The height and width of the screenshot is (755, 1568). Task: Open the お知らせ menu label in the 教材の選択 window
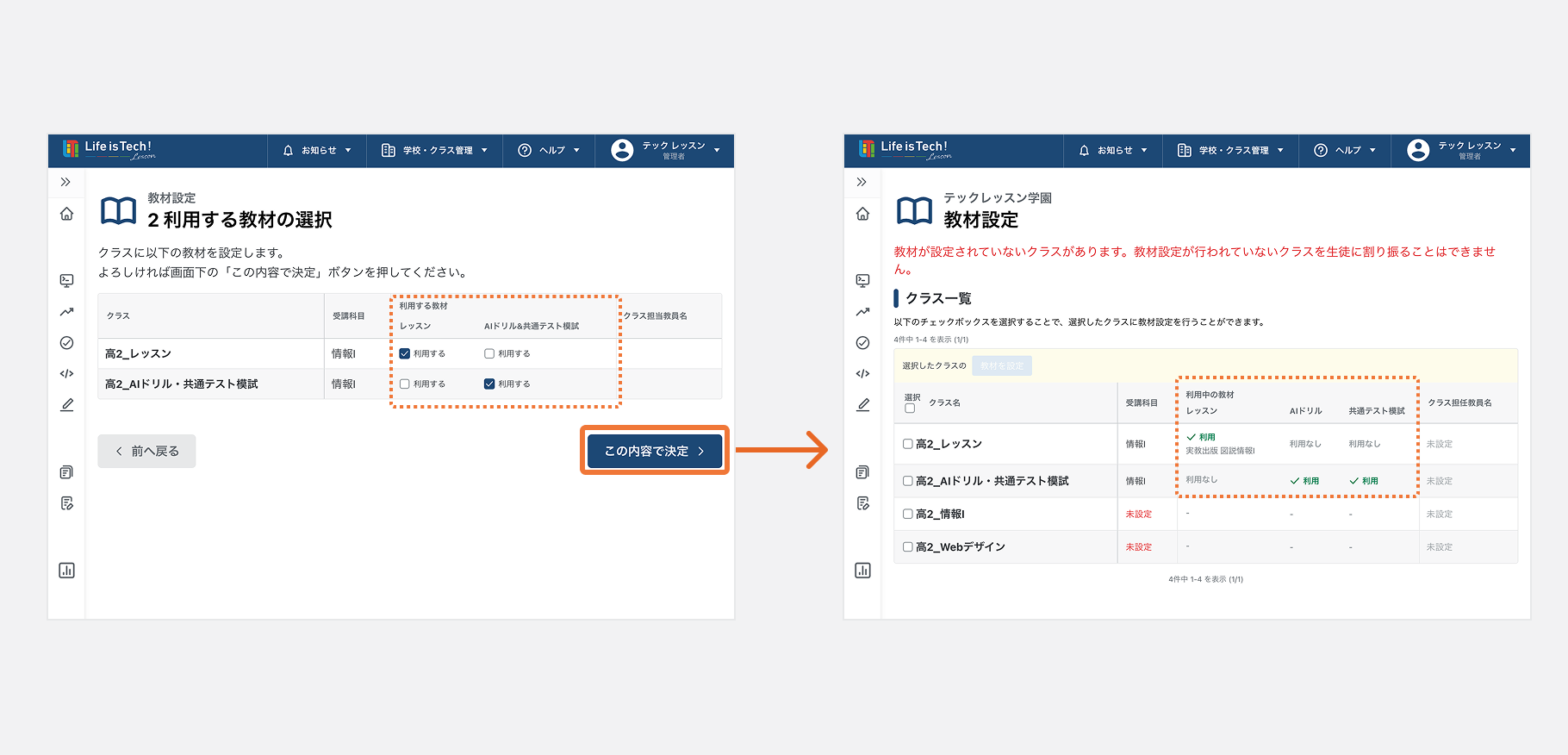tap(319, 150)
